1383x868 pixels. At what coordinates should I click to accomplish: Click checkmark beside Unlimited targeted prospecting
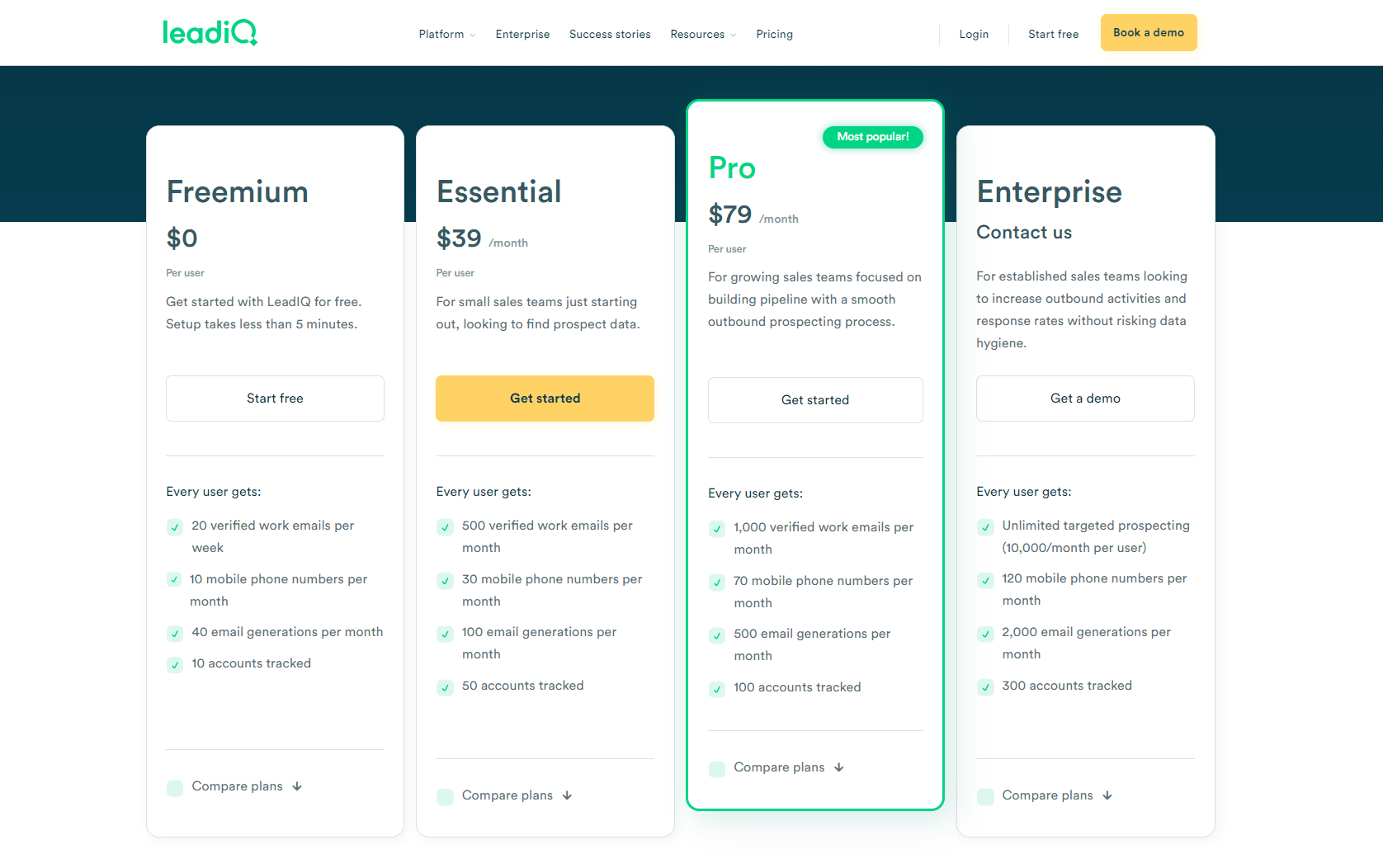pyautogui.click(x=985, y=527)
